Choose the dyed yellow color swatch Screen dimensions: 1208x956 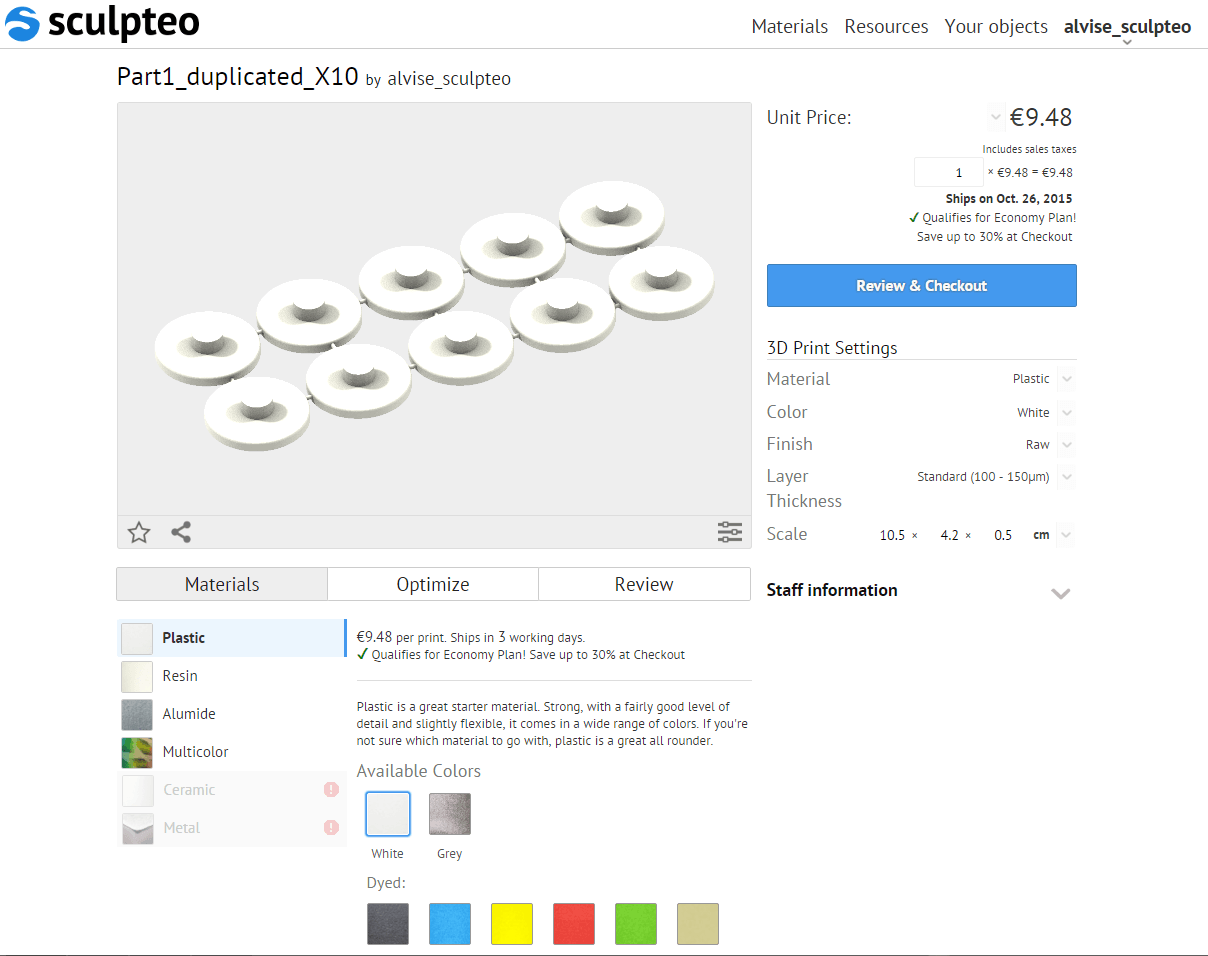[x=512, y=924]
